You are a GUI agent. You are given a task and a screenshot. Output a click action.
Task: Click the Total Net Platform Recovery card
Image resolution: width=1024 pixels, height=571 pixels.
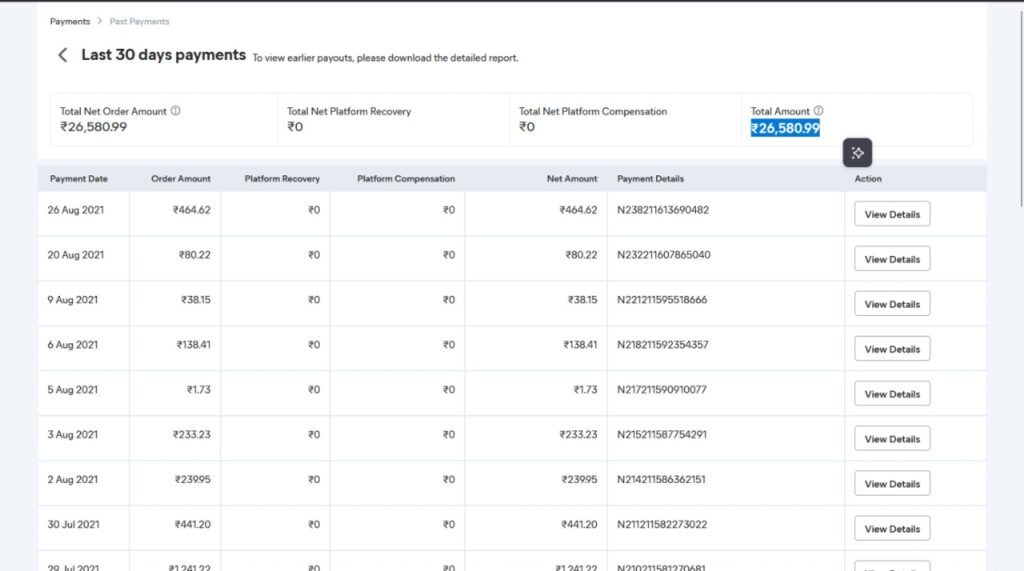(393, 119)
